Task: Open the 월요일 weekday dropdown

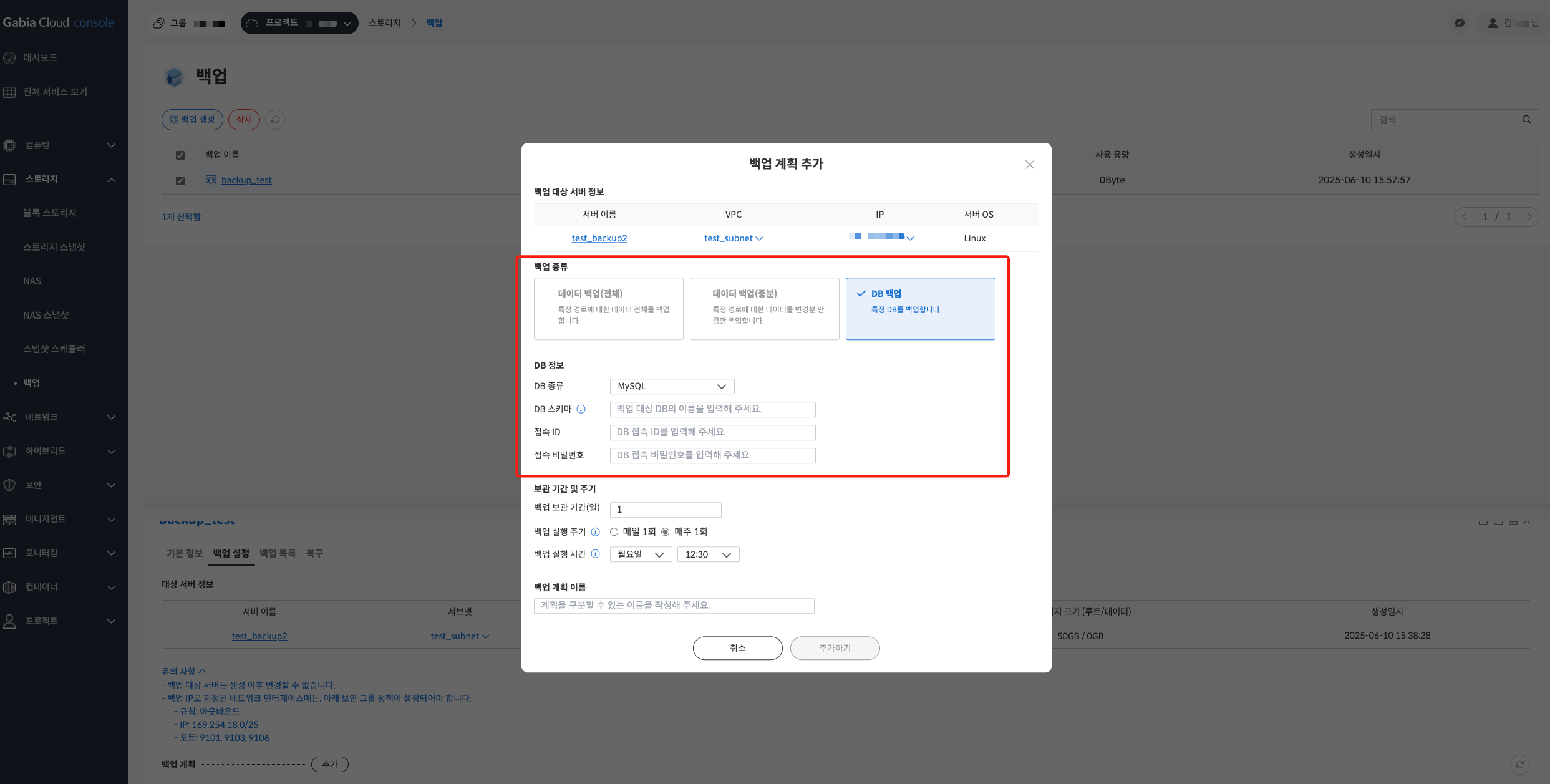Action: (x=641, y=554)
